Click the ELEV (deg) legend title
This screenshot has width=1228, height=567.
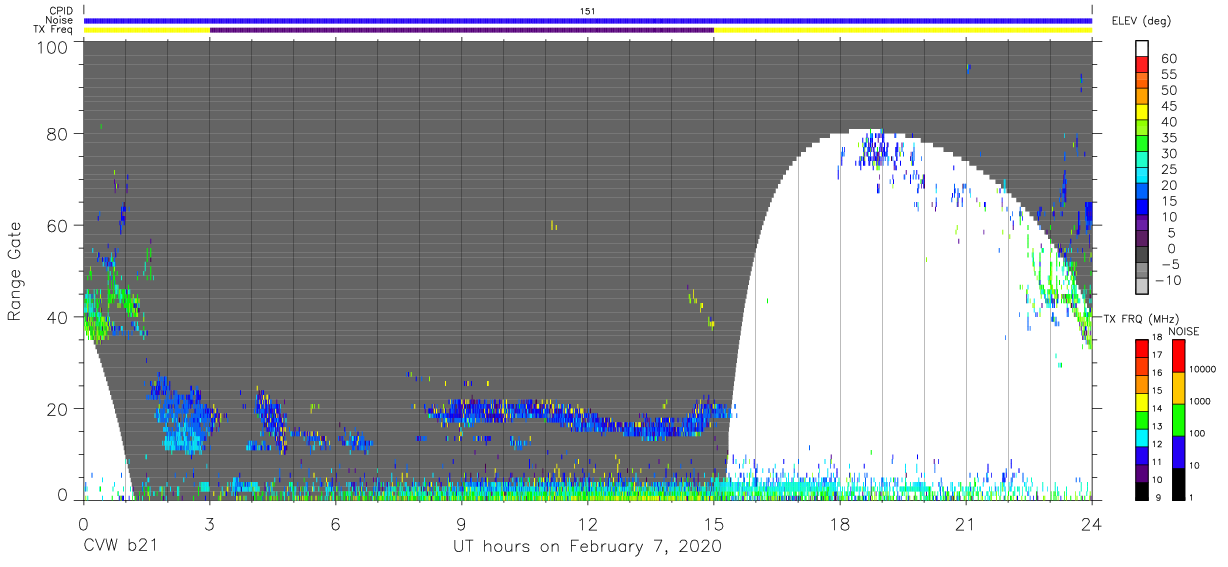tap(1140, 21)
